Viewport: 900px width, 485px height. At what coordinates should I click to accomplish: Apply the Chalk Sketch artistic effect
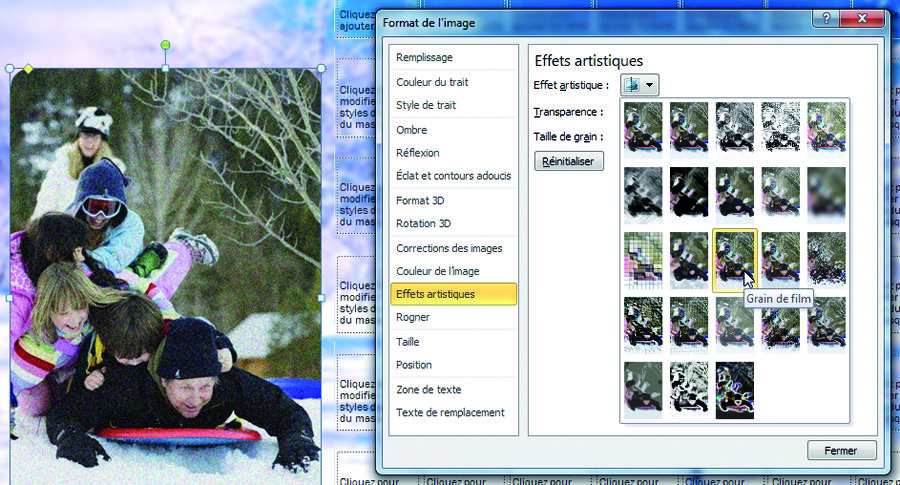643,195
